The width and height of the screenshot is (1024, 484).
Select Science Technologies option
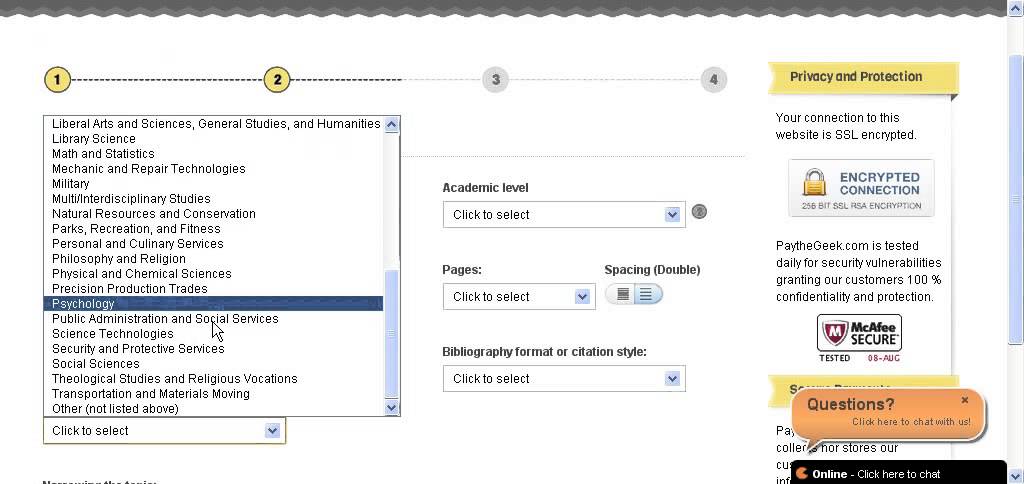(214, 334)
